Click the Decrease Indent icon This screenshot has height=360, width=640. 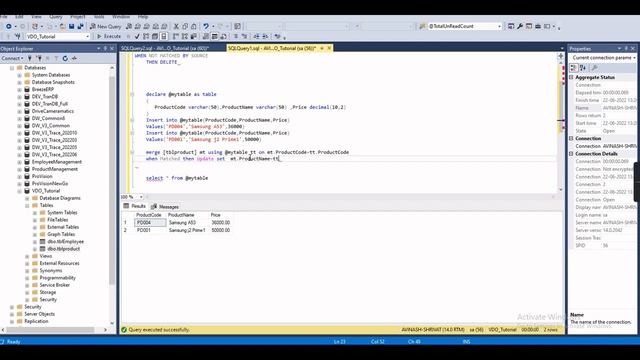coord(257,36)
